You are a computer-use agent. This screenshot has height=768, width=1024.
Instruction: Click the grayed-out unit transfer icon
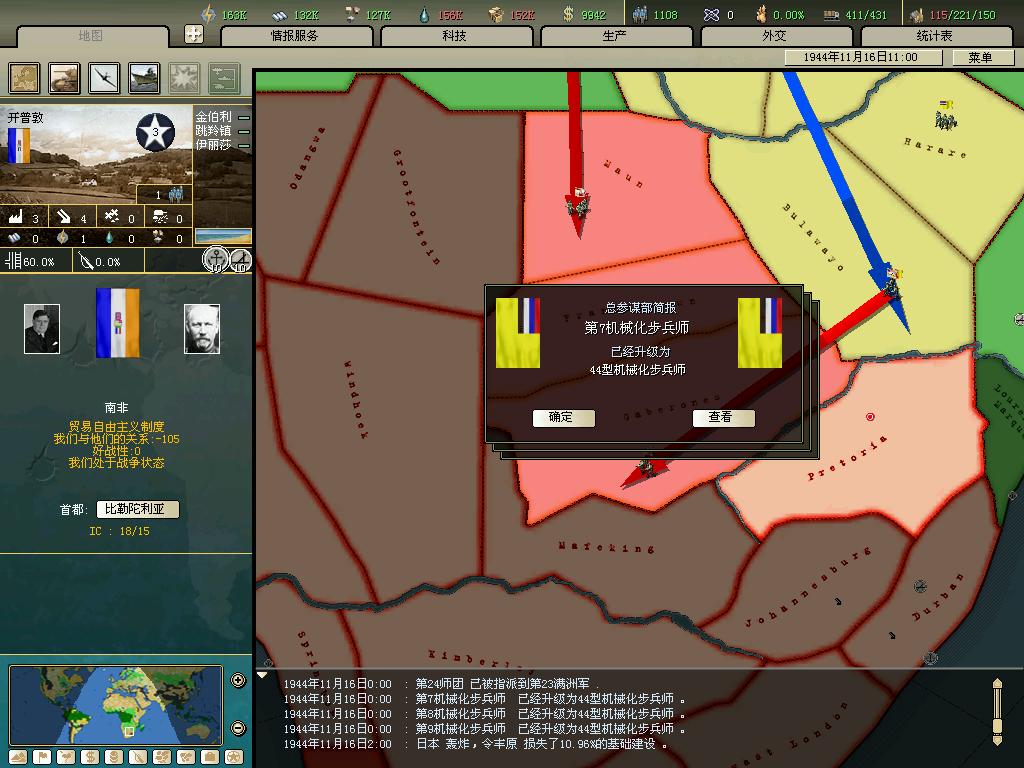click(225, 78)
